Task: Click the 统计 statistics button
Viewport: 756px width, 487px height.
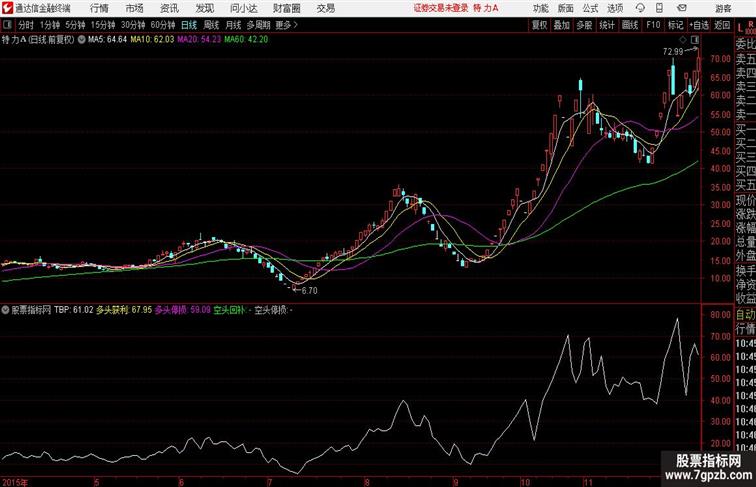Action: pos(607,25)
